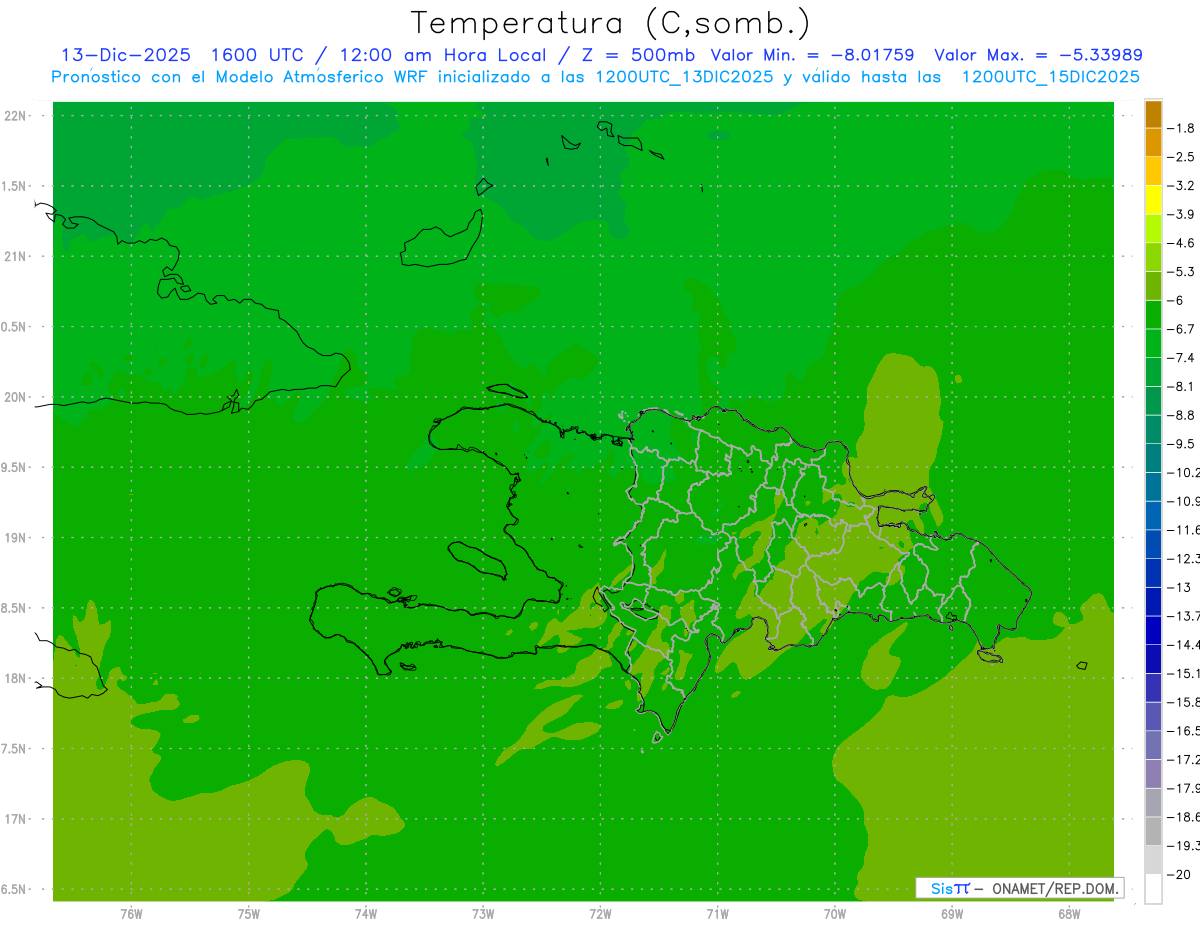1200x927 pixels.
Task: Select the '69W' longitude axis label
Action: tap(952, 914)
